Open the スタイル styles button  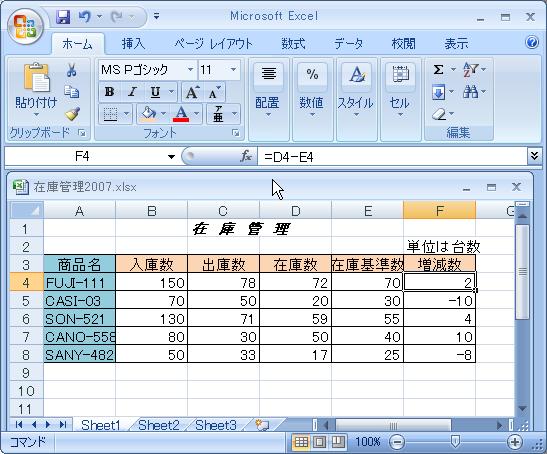point(355,91)
